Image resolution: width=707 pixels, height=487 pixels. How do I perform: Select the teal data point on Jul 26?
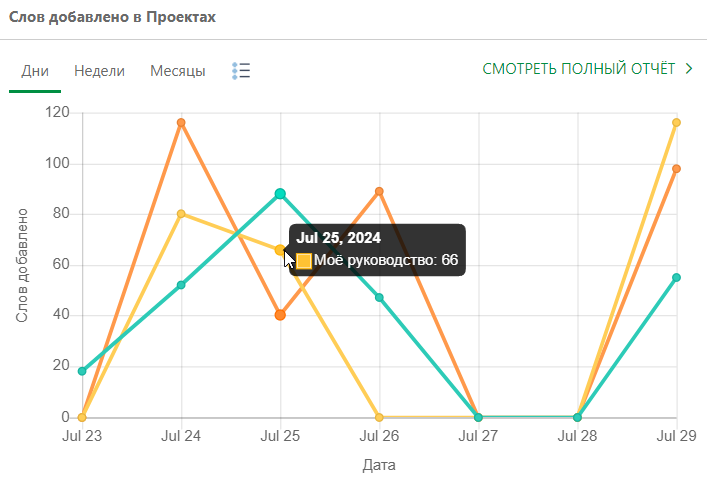pyautogui.click(x=379, y=297)
